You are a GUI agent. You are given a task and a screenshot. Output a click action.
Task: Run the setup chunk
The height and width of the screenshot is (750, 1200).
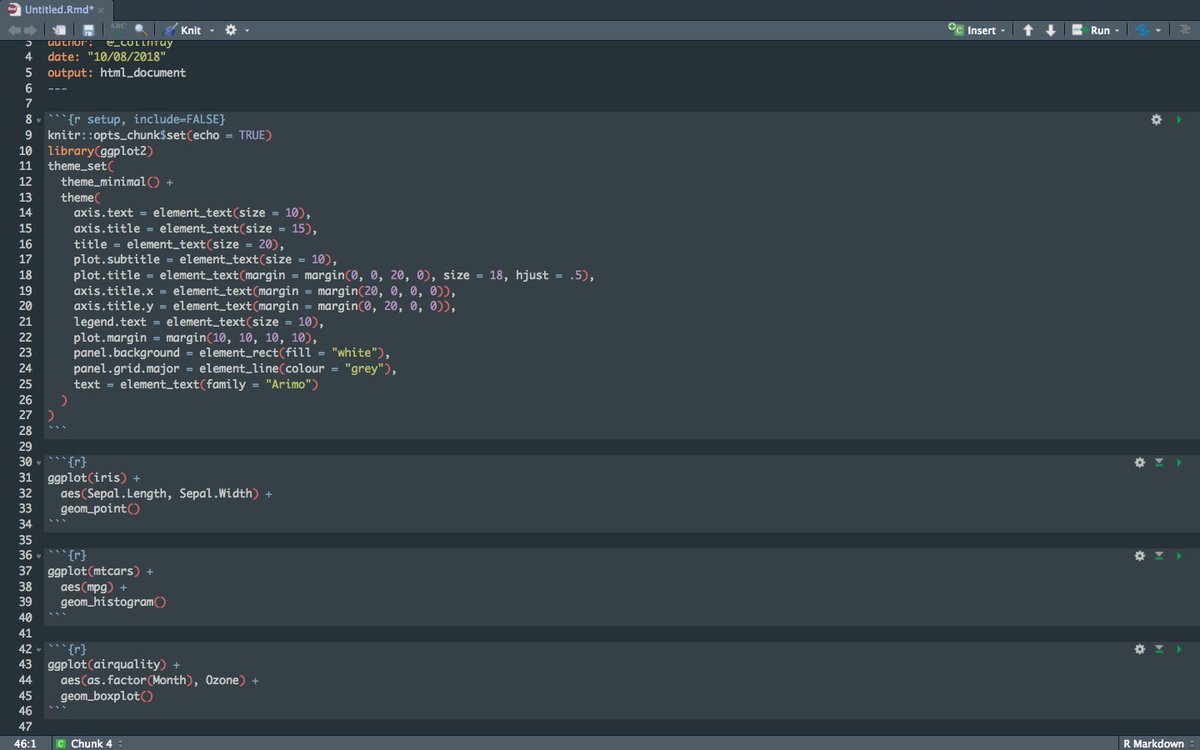tap(1180, 119)
